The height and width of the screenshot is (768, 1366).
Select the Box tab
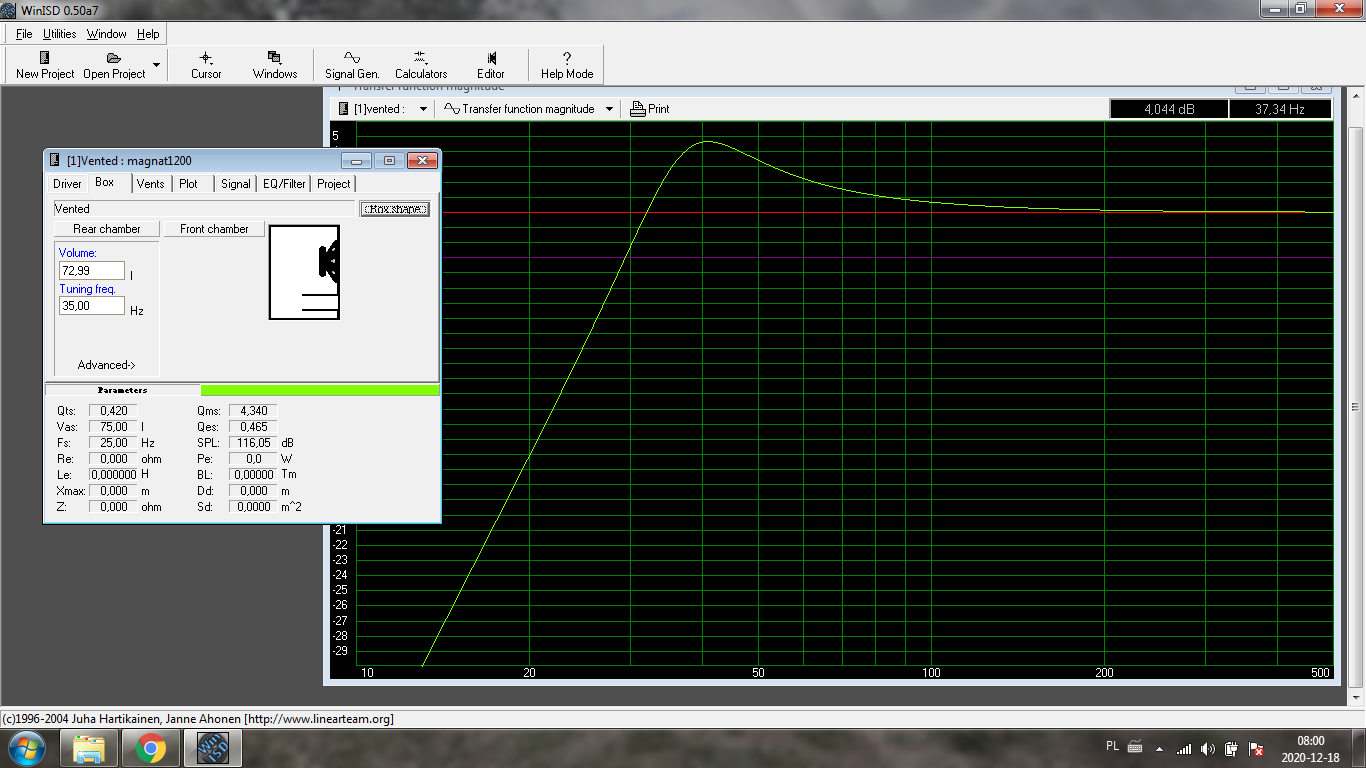(105, 182)
